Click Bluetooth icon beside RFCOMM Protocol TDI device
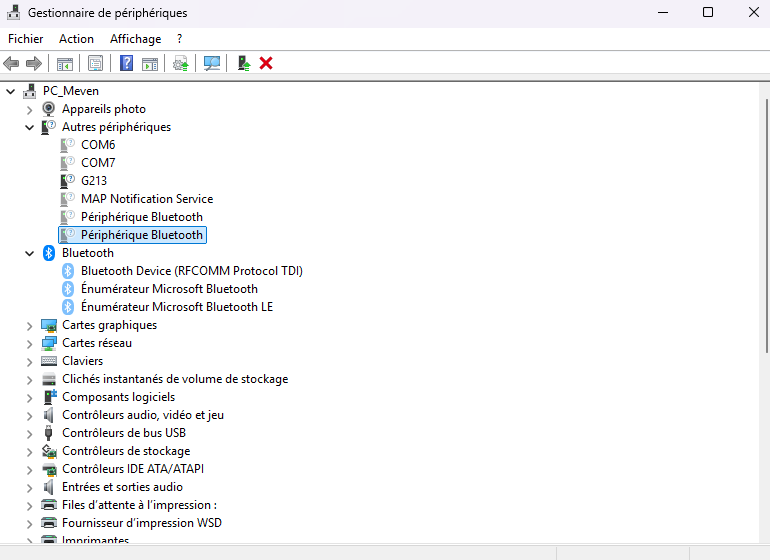The width and height of the screenshot is (770, 560). pyautogui.click(x=68, y=271)
